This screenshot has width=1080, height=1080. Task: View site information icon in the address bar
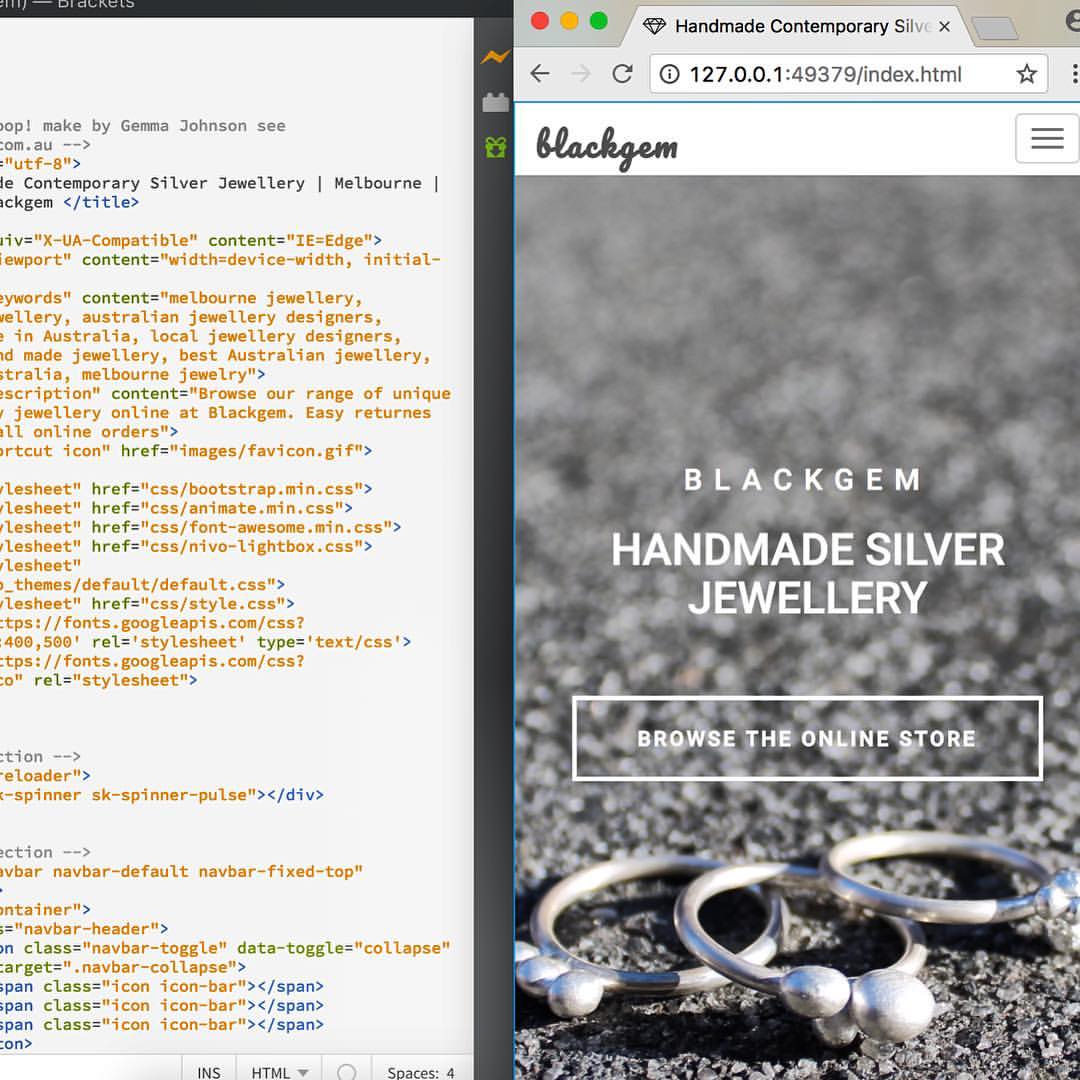point(669,74)
